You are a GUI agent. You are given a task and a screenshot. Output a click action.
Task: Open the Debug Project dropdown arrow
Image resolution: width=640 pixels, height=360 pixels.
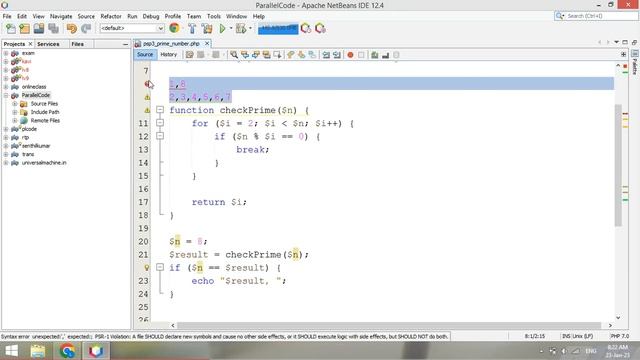tap(250, 29)
